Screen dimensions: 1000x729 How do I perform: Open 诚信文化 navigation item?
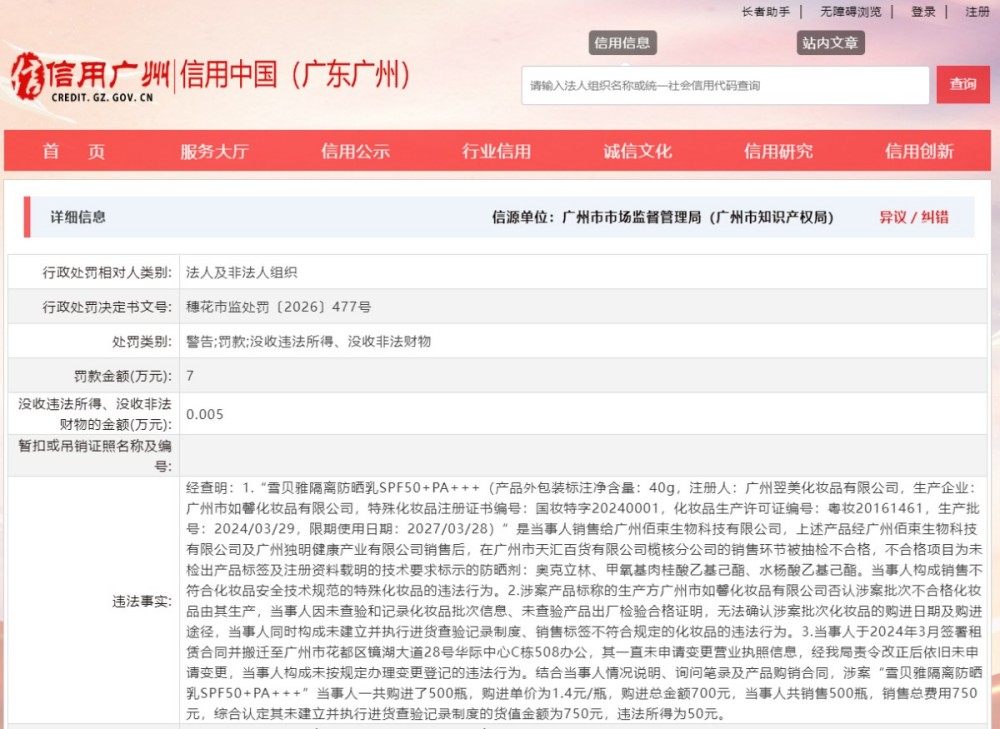tap(637, 151)
